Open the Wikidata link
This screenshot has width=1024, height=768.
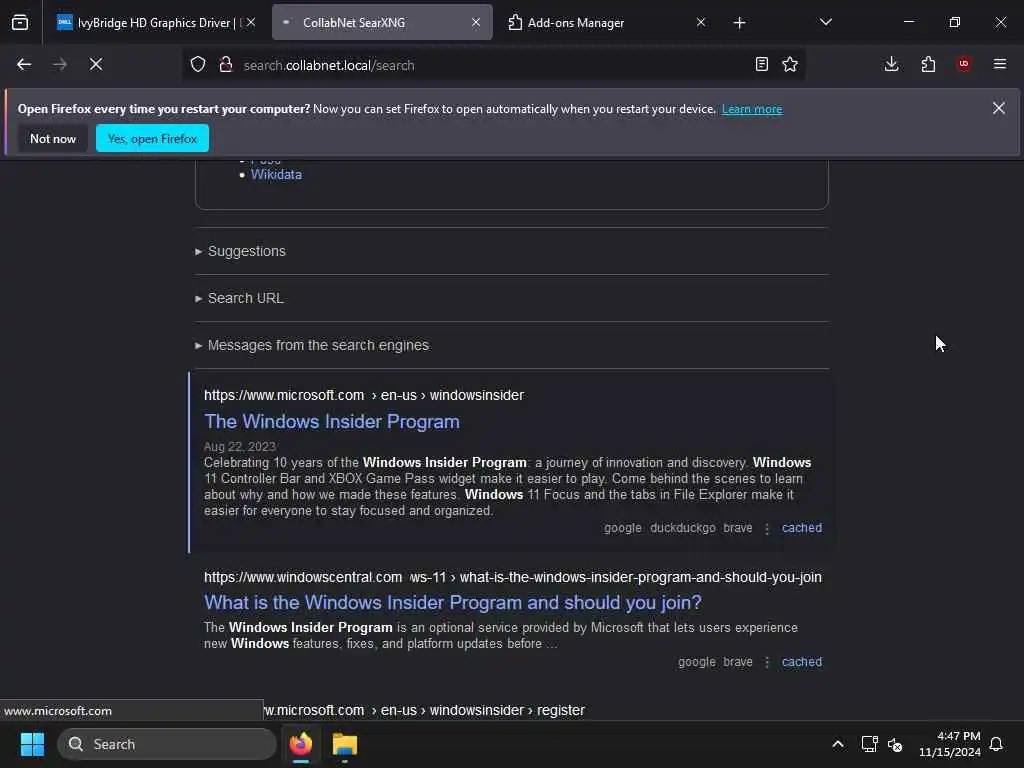coord(276,174)
